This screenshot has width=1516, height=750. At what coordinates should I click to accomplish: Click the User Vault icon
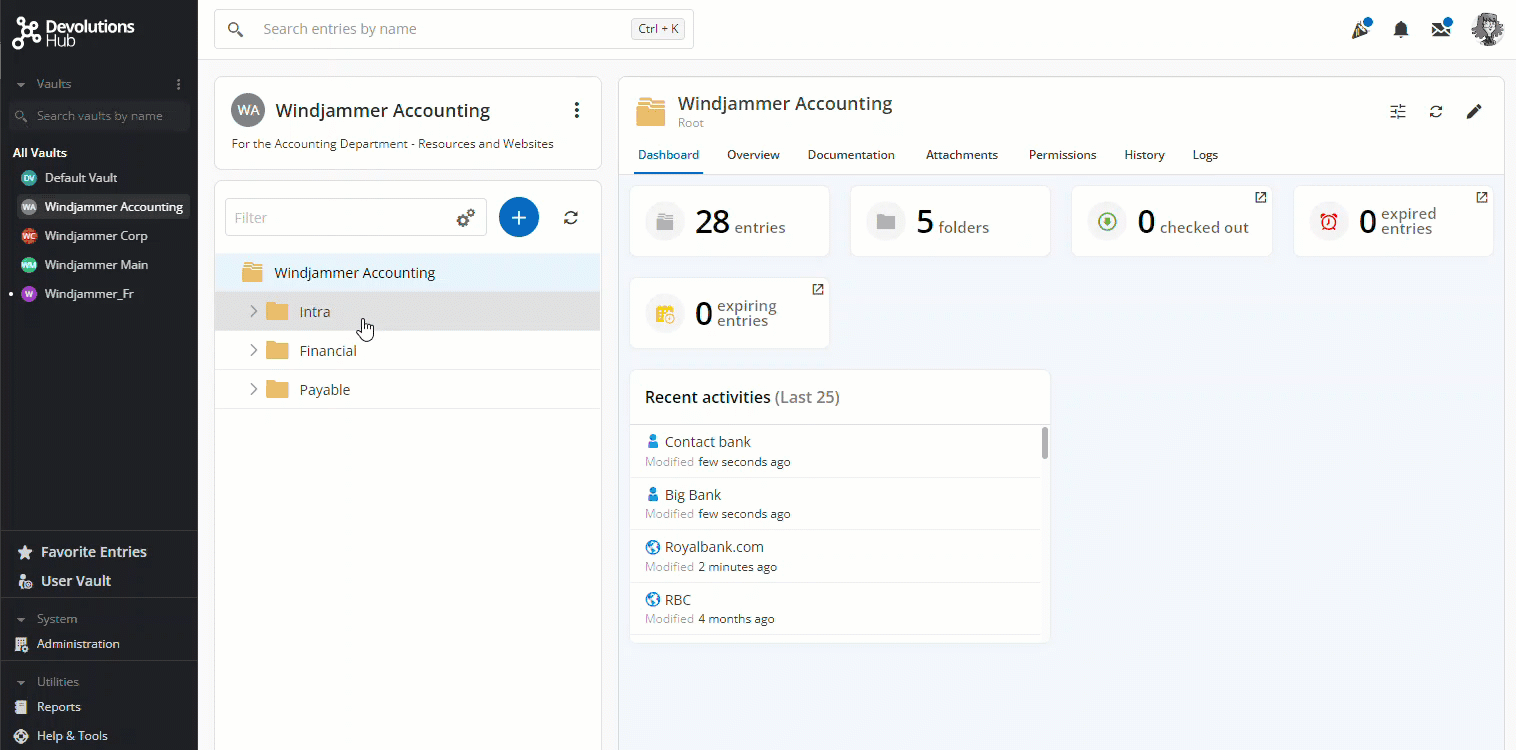(25, 581)
